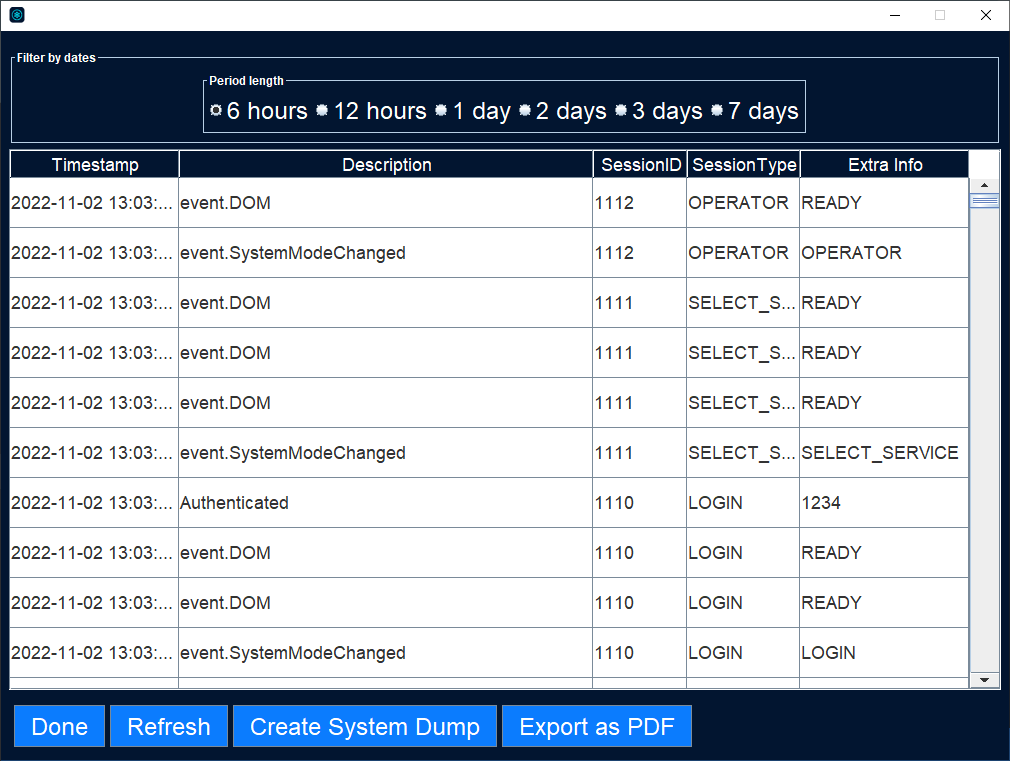The height and width of the screenshot is (761, 1010).
Task: Click the application icon in title bar
Action: point(17,15)
